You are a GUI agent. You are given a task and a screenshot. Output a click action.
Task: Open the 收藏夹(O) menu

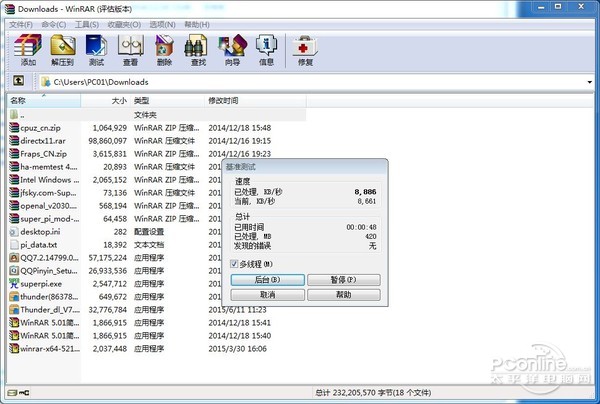click(x=124, y=24)
